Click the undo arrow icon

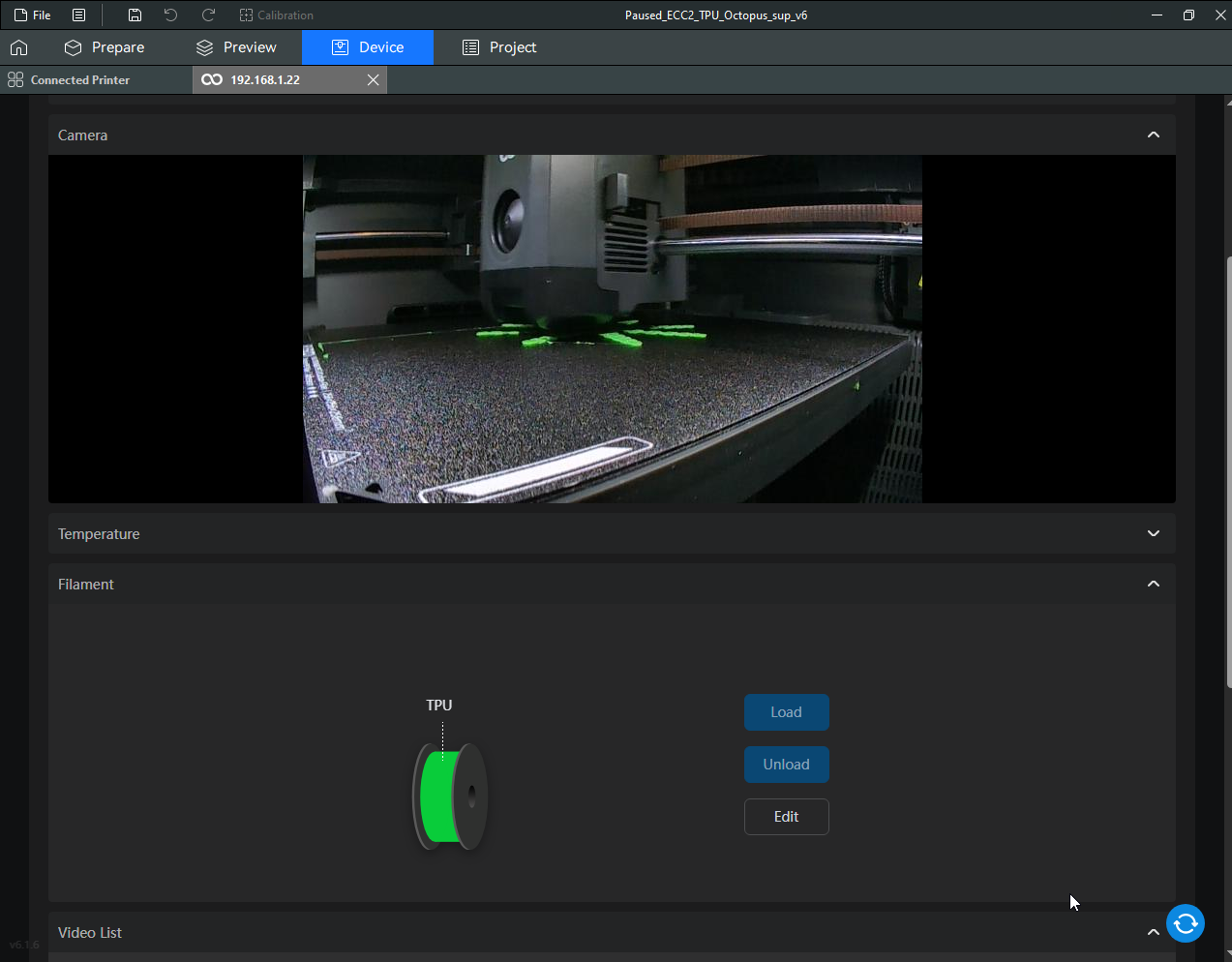[x=171, y=15]
